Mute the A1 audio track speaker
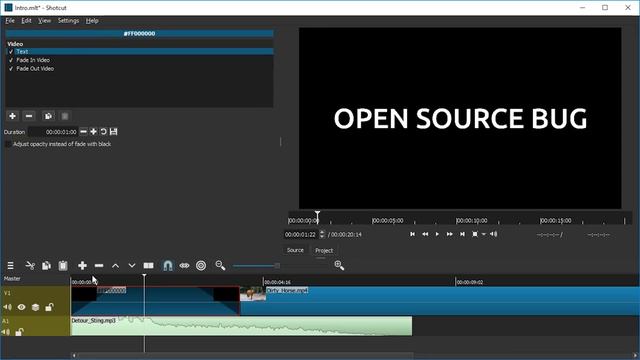Screen dimensions: 640x360 click(5, 332)
